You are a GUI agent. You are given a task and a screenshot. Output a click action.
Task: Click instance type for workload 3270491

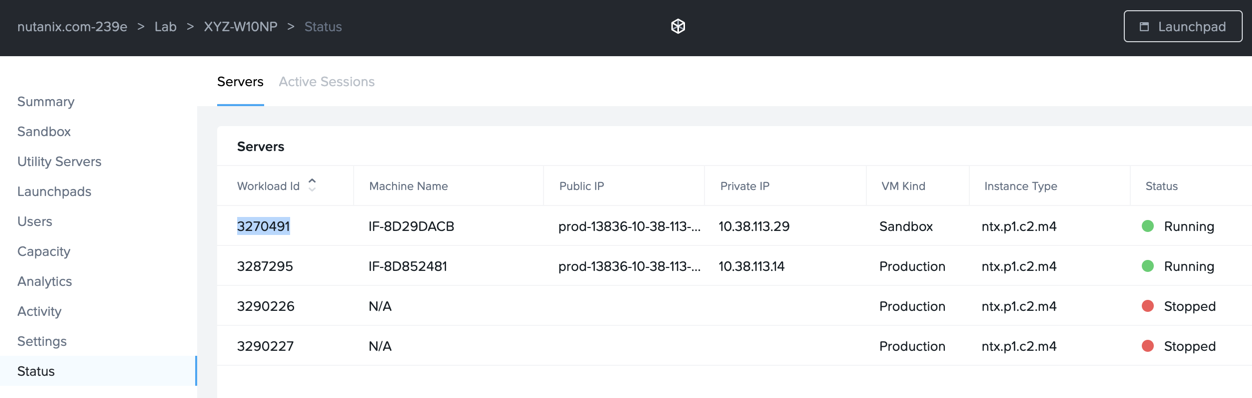point(1019,226)
